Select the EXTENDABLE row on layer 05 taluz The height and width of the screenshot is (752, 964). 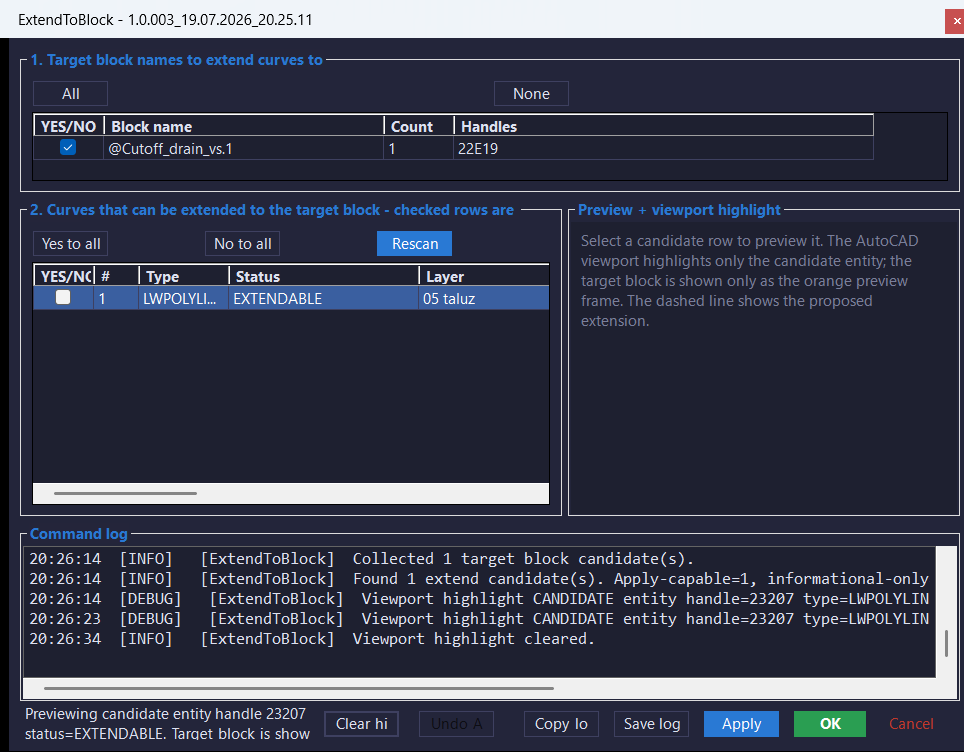291,298
